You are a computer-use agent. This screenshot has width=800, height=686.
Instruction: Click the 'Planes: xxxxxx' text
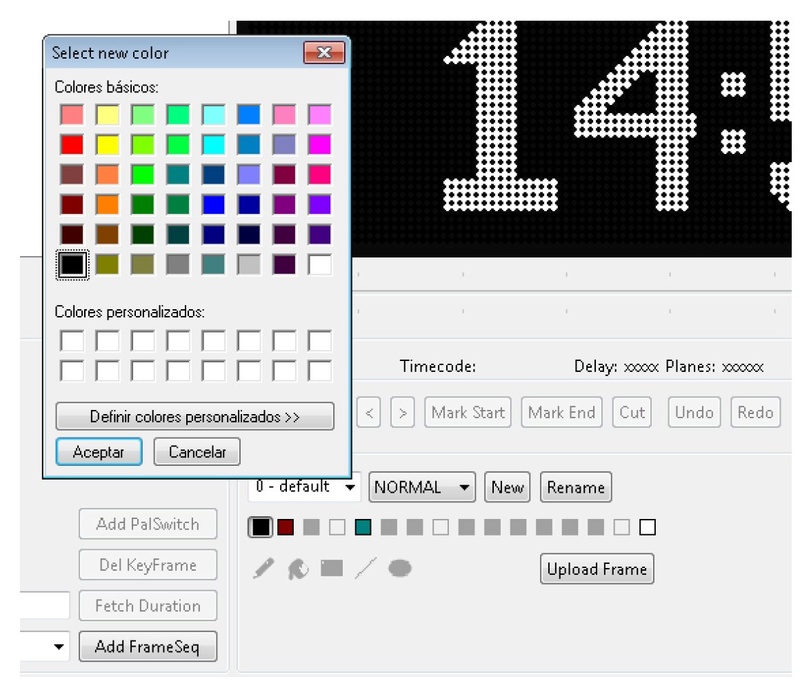[715, 366]
